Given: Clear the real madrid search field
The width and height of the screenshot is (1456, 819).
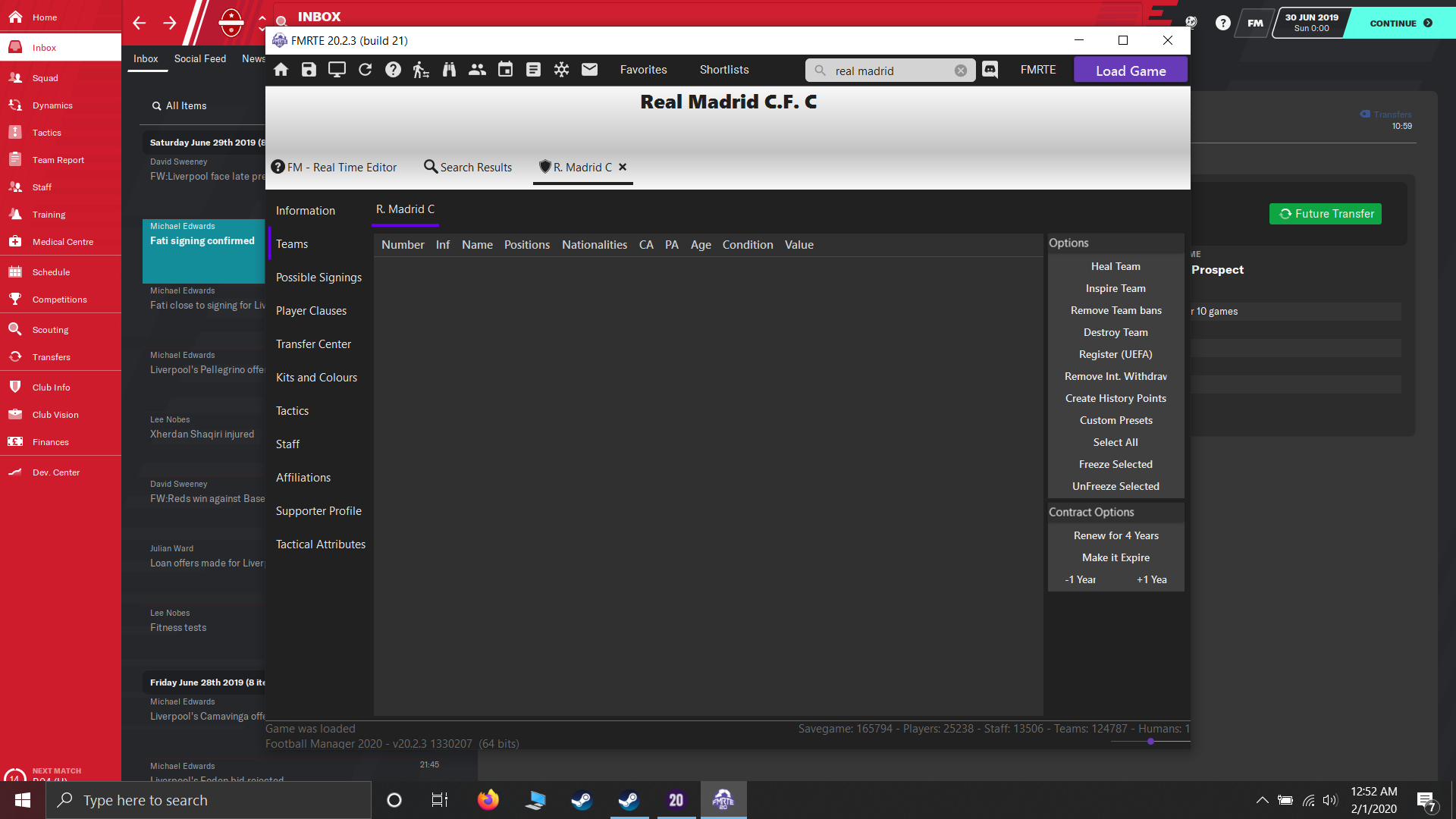Looking at the screenshot, I should tap(960, 71).
